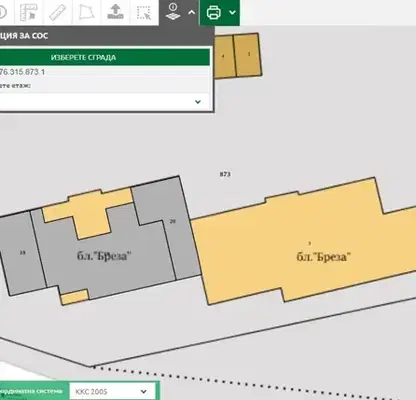Click gray building section labeled 18
This screenshot has height=400, width=416.
tap(23, 253)
